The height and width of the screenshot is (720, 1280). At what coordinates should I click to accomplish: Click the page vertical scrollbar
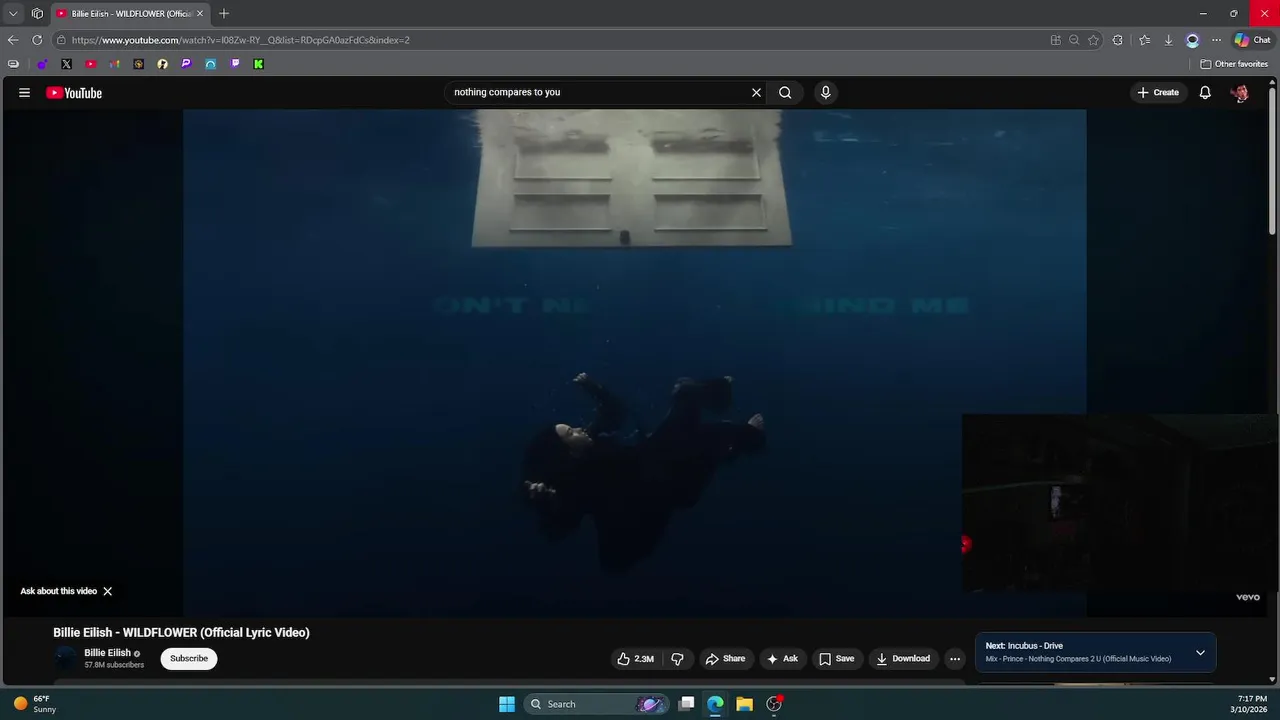pos(1273,160)
